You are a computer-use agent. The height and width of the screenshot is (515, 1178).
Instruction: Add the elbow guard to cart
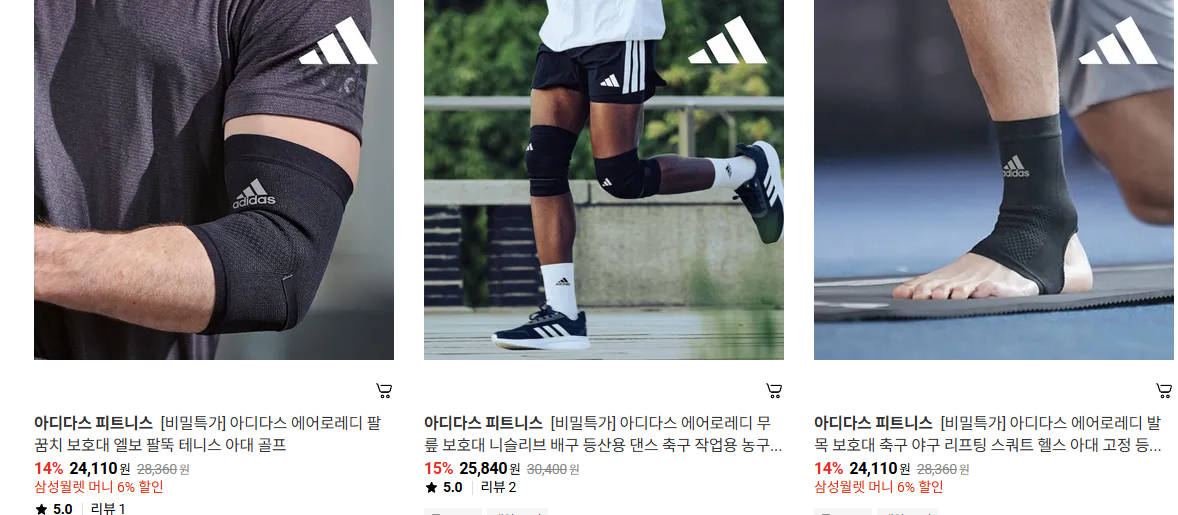[384, 390]
